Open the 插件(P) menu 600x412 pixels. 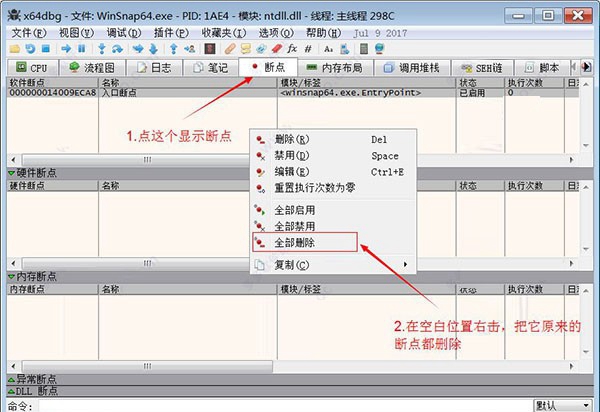pos(171,33)
